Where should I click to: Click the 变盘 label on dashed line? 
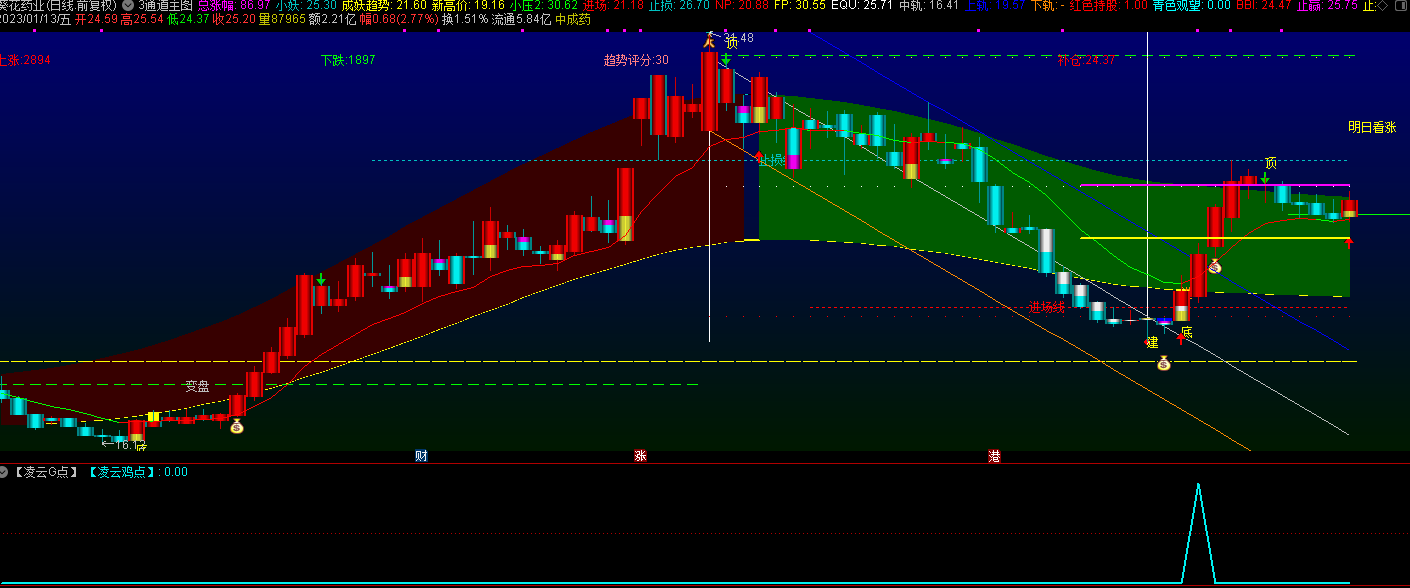(x=197, y=386)
